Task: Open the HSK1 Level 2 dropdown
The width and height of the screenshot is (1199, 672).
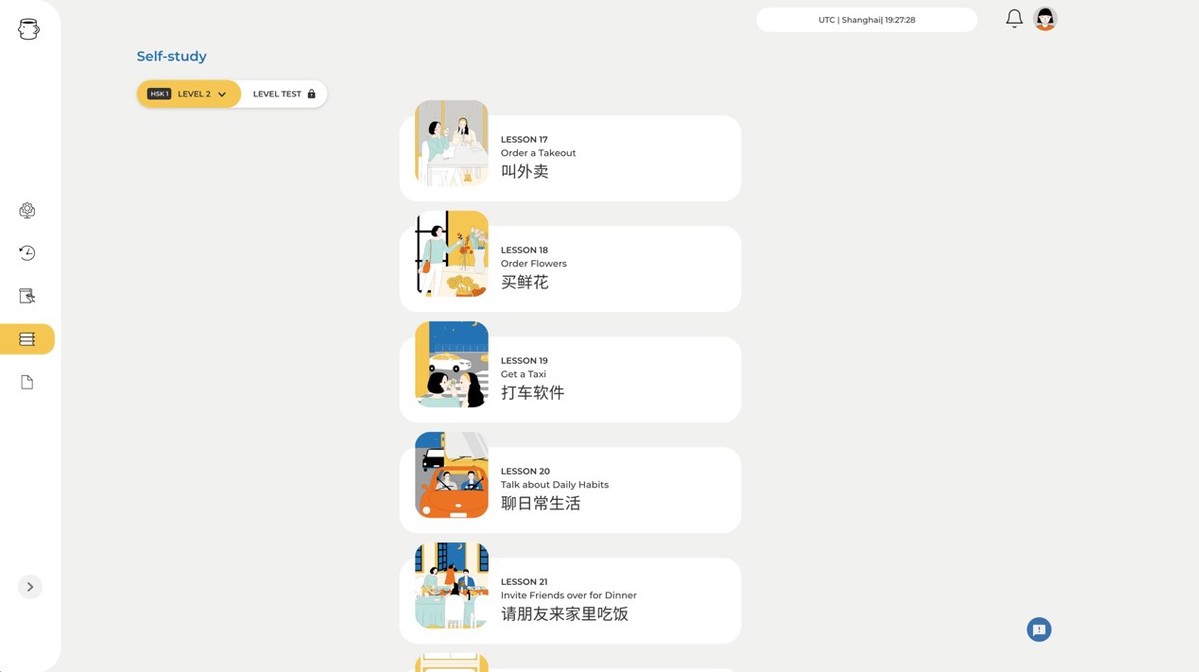Action: point(188,94)
